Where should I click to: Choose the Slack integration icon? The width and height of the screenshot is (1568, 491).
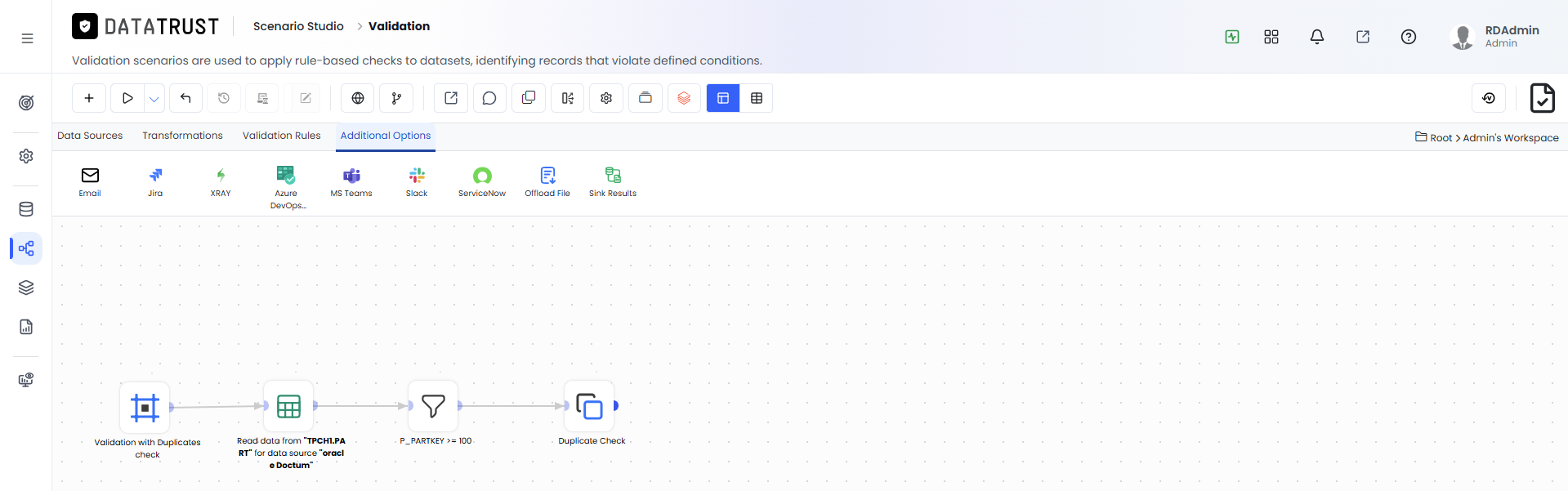coord(417,181)
